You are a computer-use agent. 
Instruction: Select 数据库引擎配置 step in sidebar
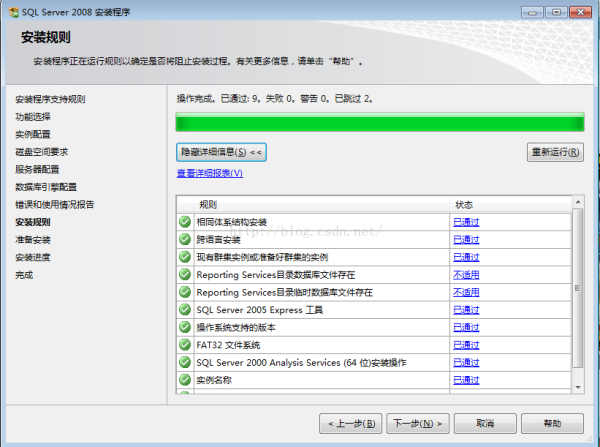(46, 187)
